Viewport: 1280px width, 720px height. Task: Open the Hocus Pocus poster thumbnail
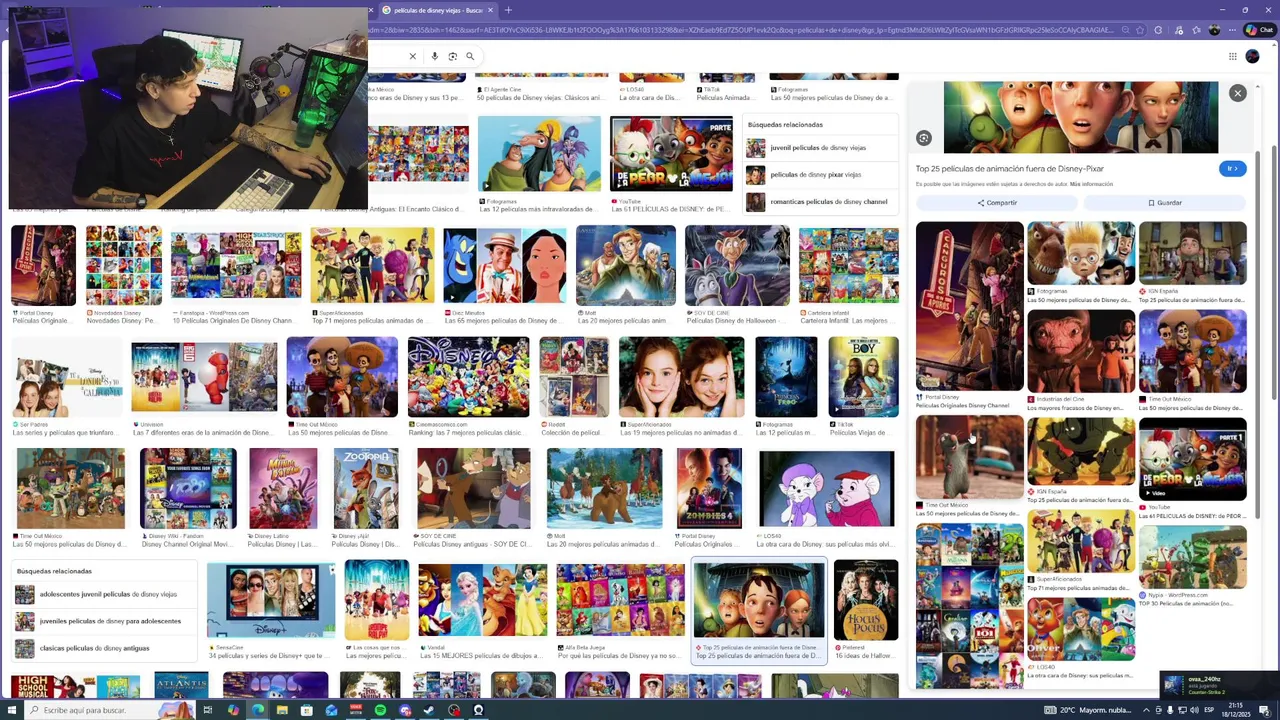866,600
